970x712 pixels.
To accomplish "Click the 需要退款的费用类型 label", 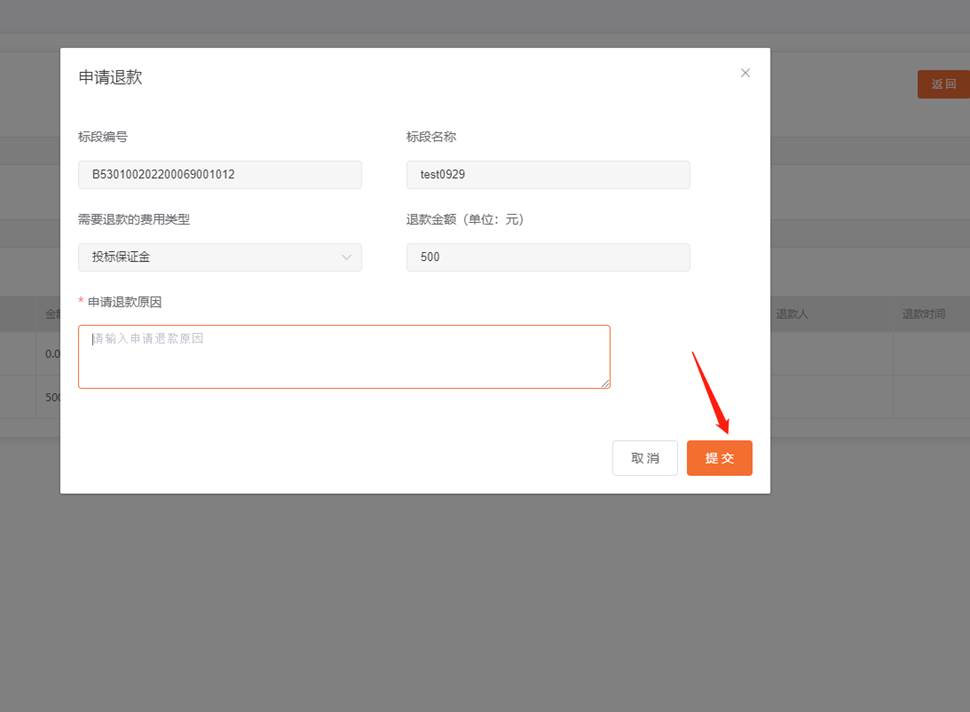I will pyautogui.click(x=134, y=220).
